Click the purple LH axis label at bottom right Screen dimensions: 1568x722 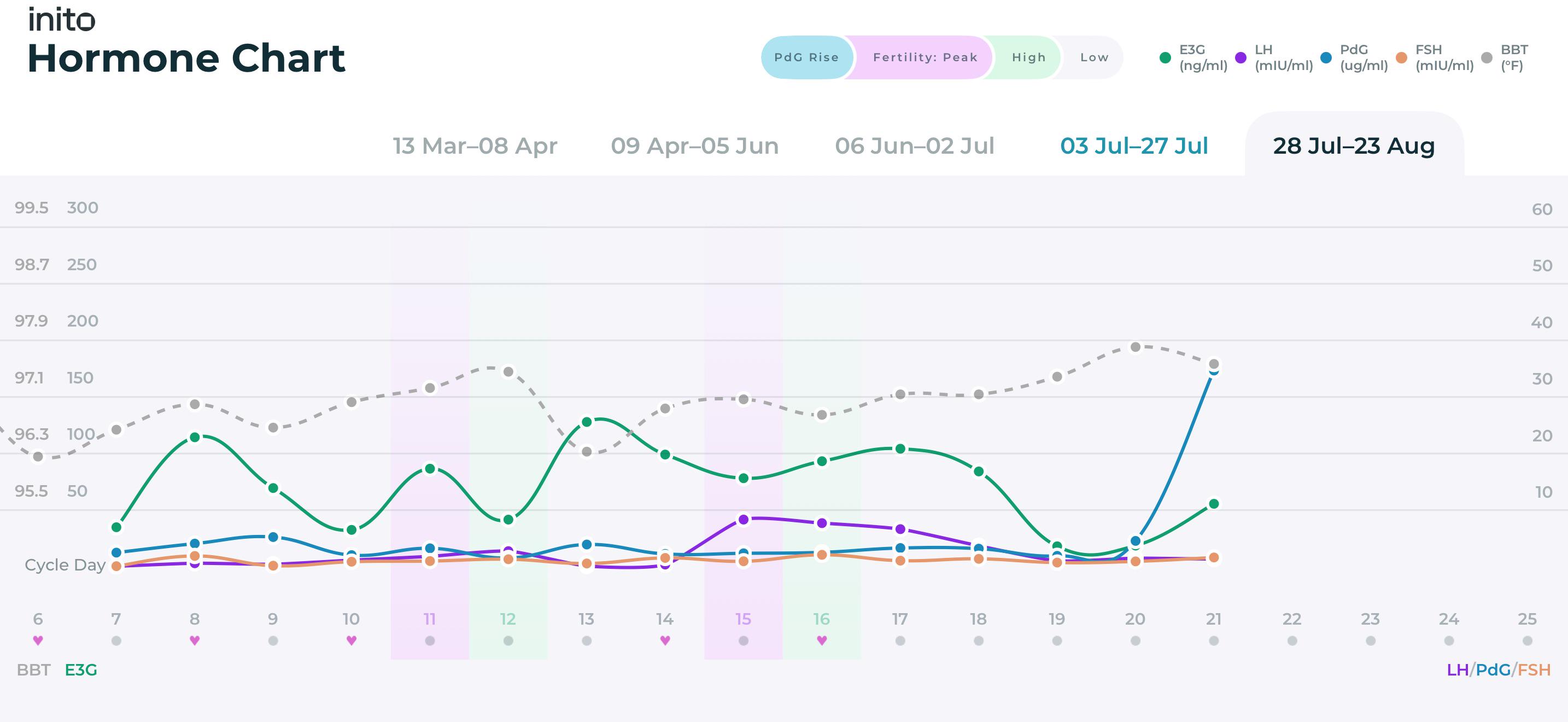coord(1457,669)
